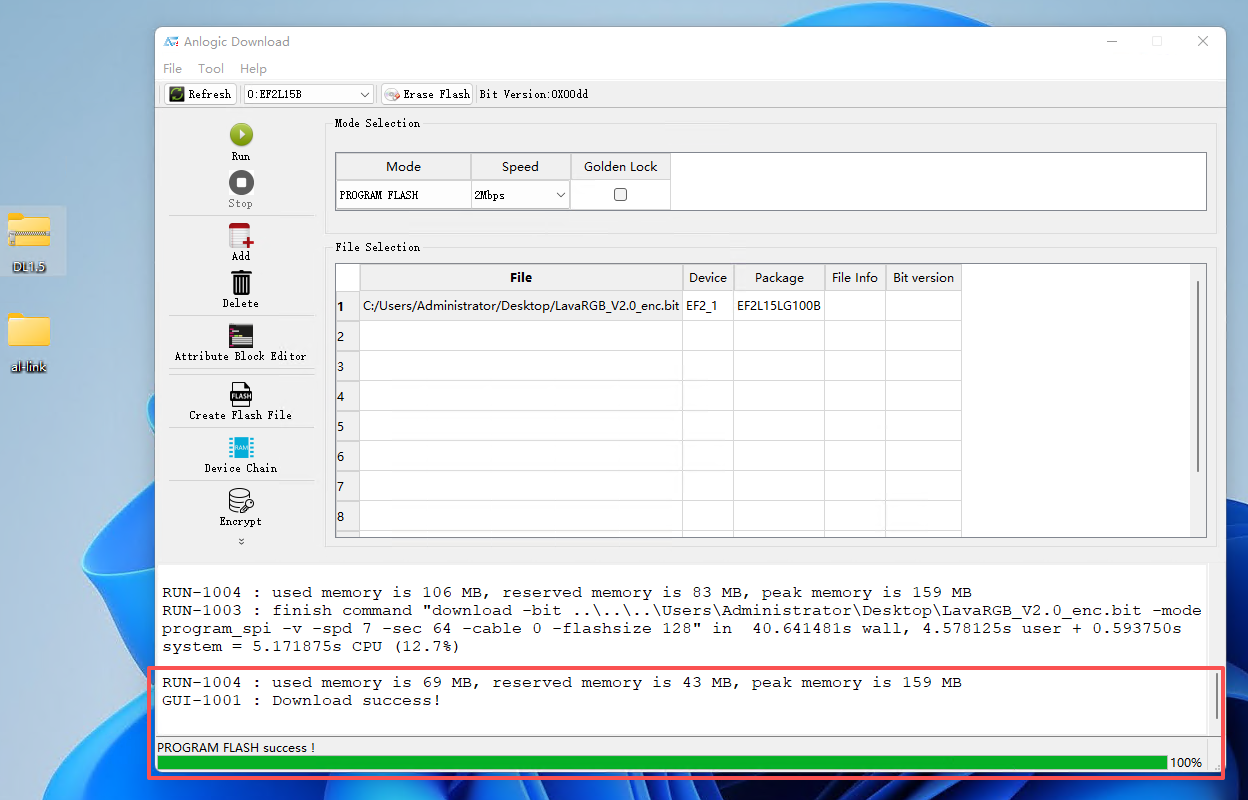Viewport: 1248px width, 800px height.
Task: Click the Delete trash icon
Action: click(x=241, y=283)
